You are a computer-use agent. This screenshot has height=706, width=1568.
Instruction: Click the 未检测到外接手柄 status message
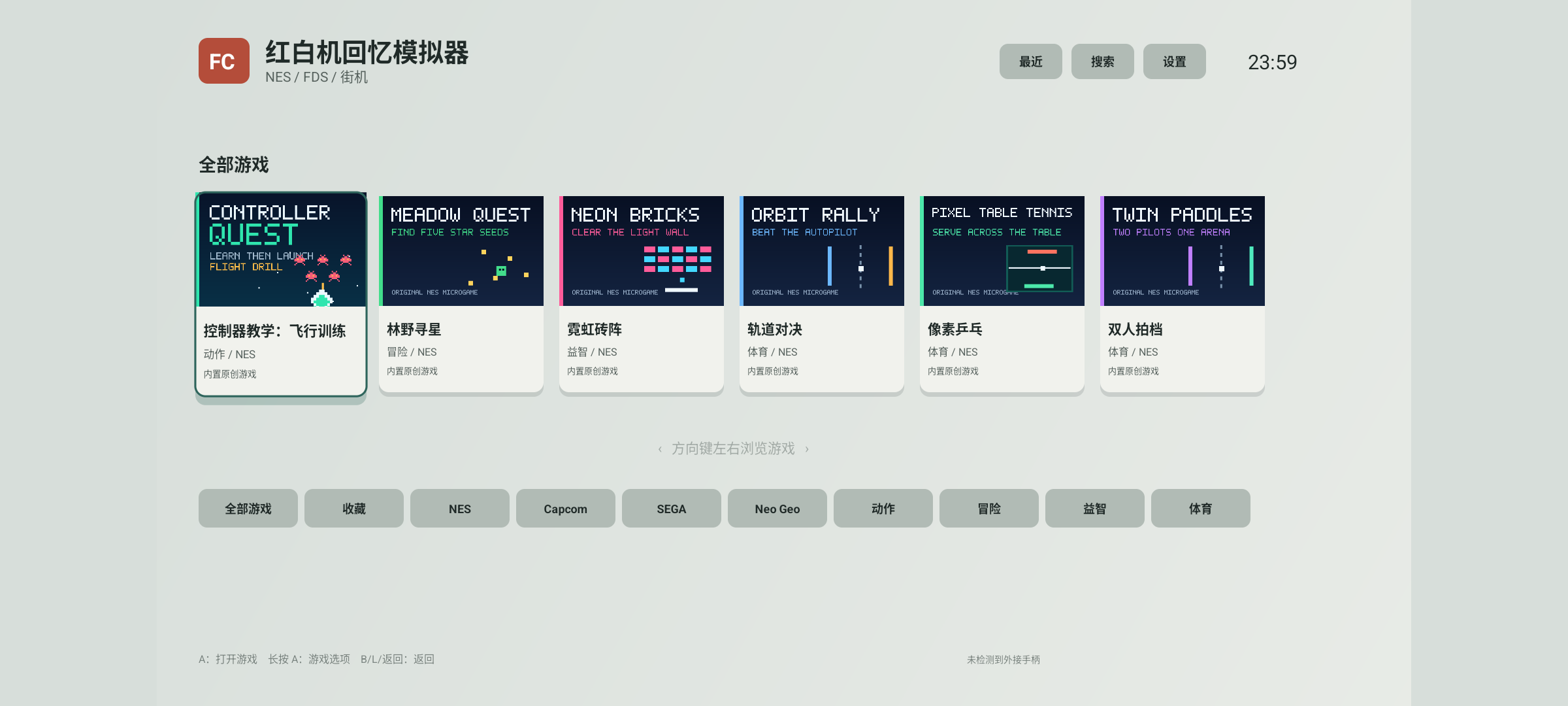[x=1004, y=660]
